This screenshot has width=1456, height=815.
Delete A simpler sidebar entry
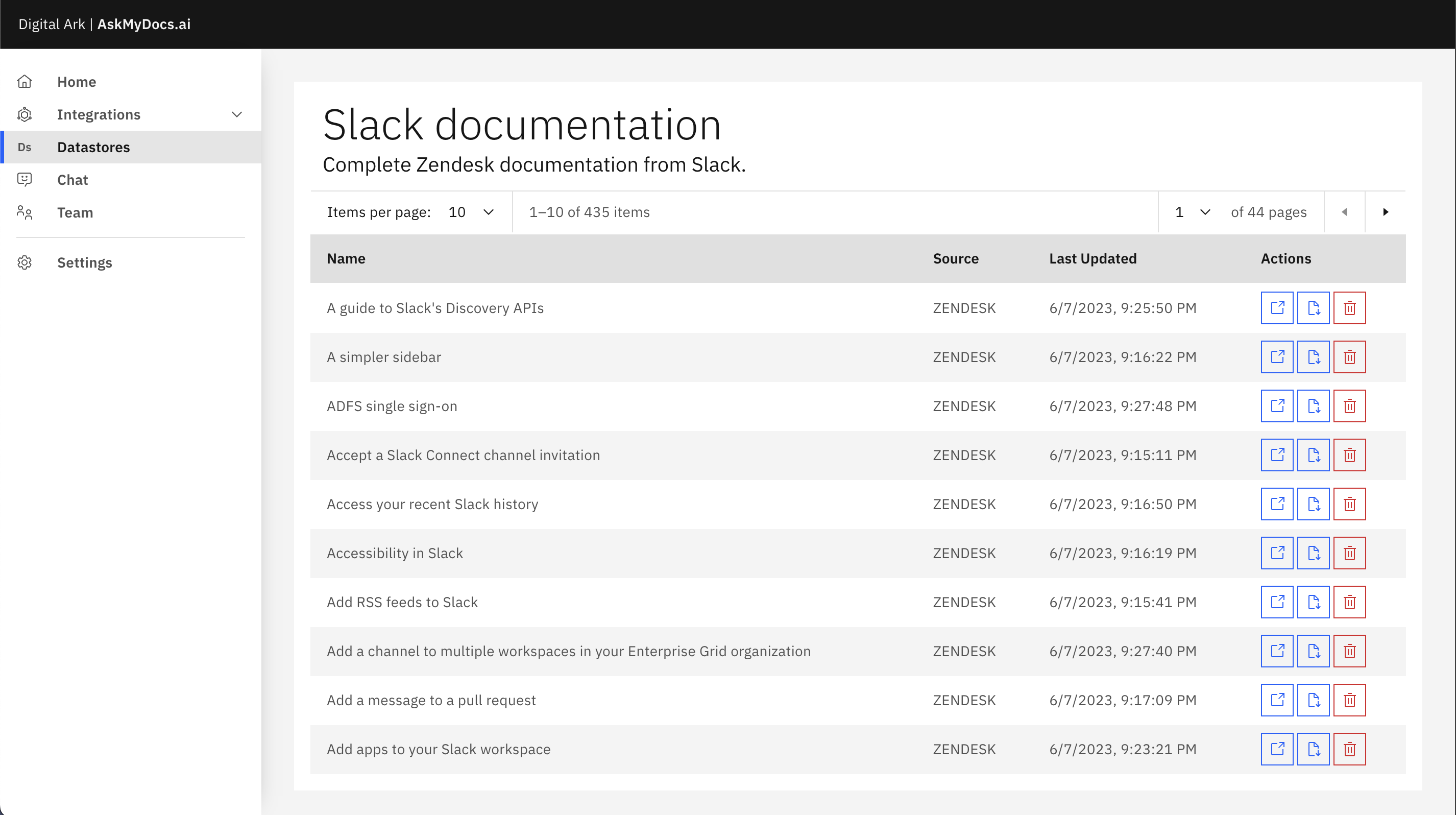(x=1349, y=357)
